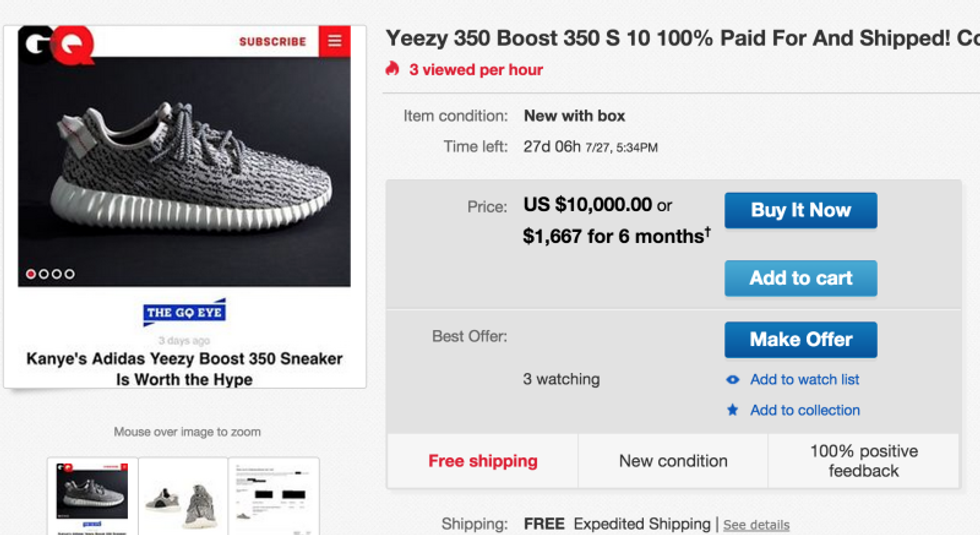Click the GQ logo
This screenshot has height=535, width=980.
click(56, 43)
